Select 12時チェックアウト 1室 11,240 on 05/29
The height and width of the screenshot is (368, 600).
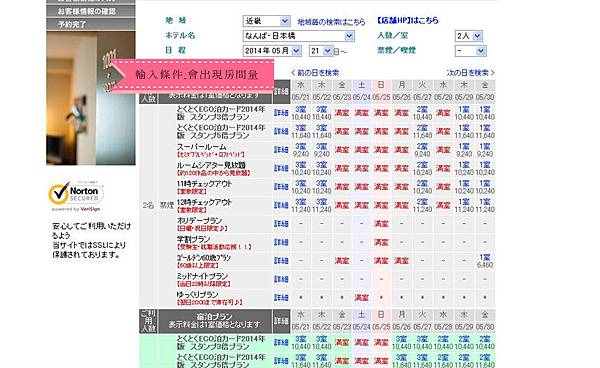coord(464,205)
